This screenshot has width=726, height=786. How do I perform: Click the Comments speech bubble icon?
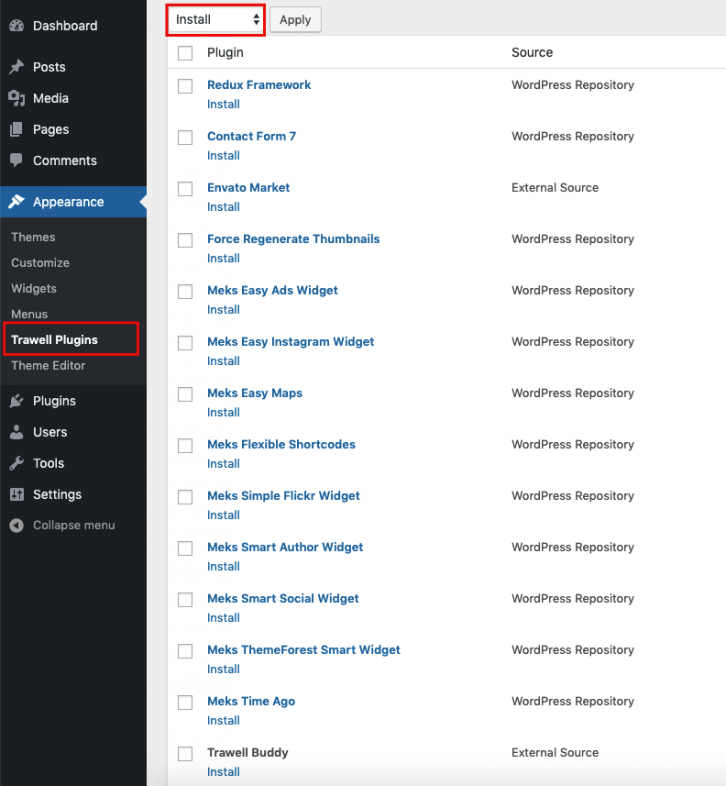[x=16, y=160]
